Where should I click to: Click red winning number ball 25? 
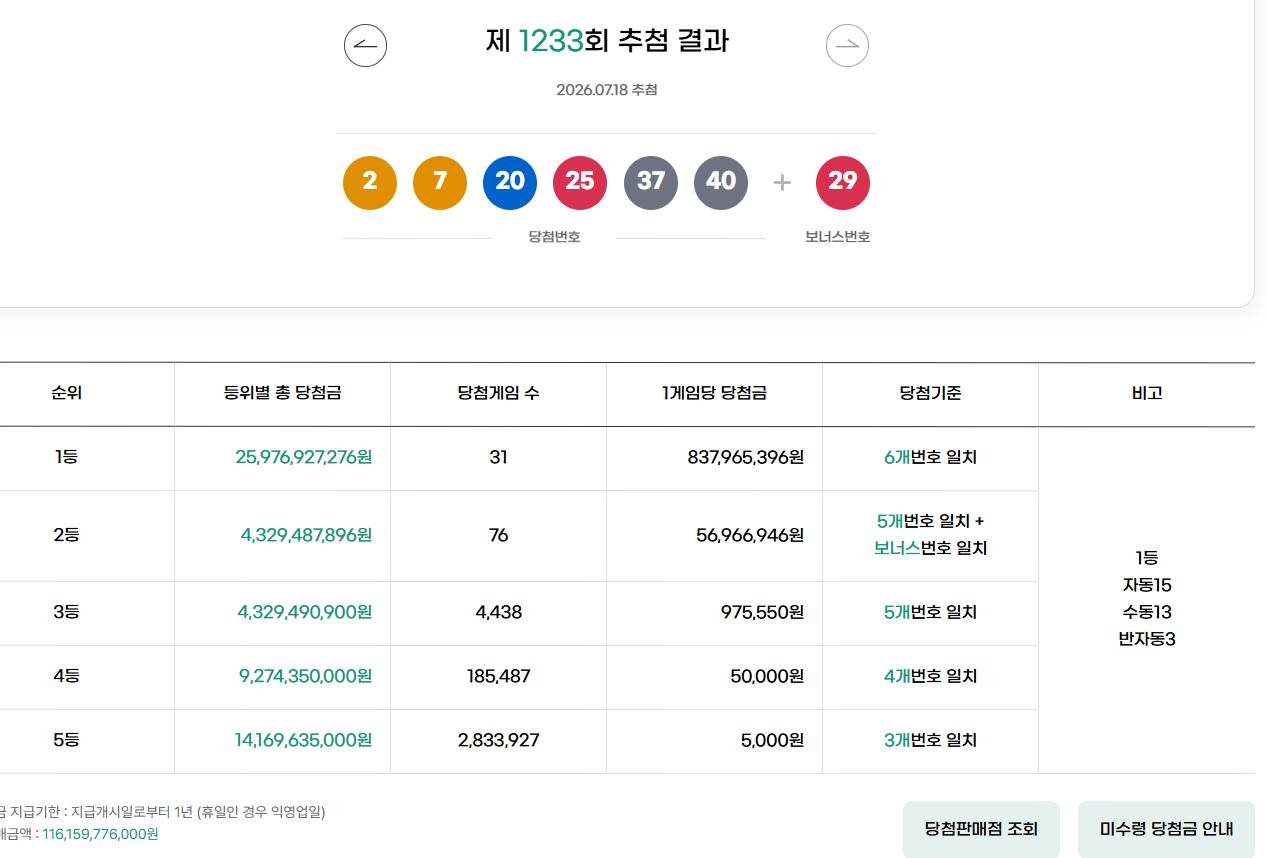pyautogui.click(x=580, y=183)
